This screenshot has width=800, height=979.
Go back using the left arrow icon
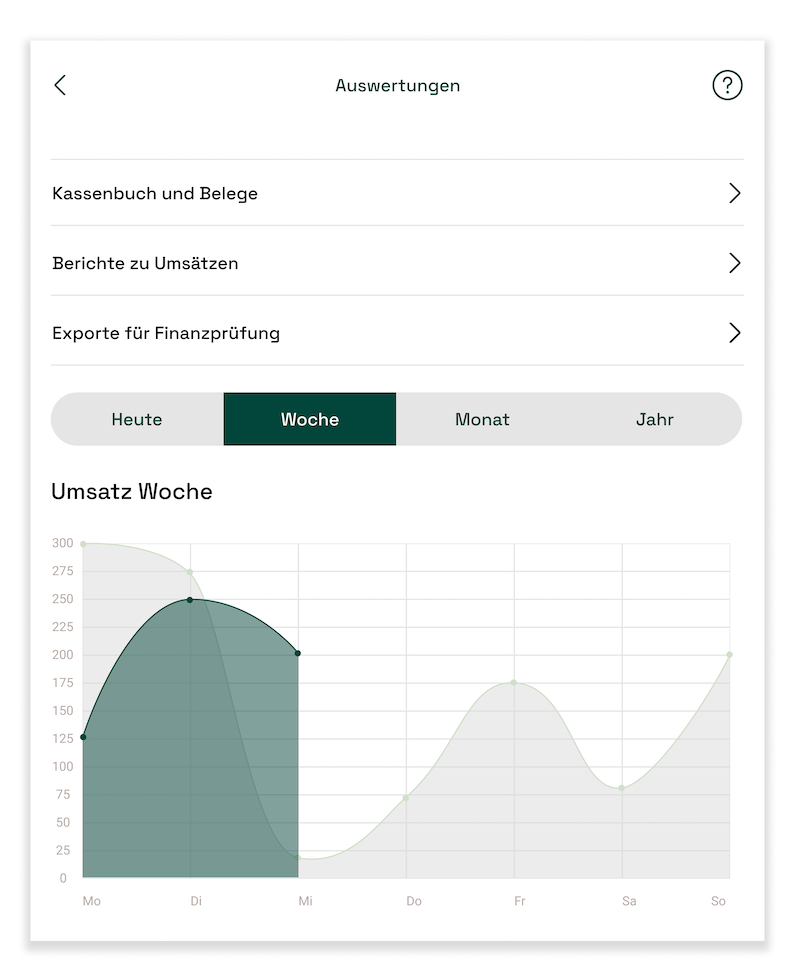[60, 85]
